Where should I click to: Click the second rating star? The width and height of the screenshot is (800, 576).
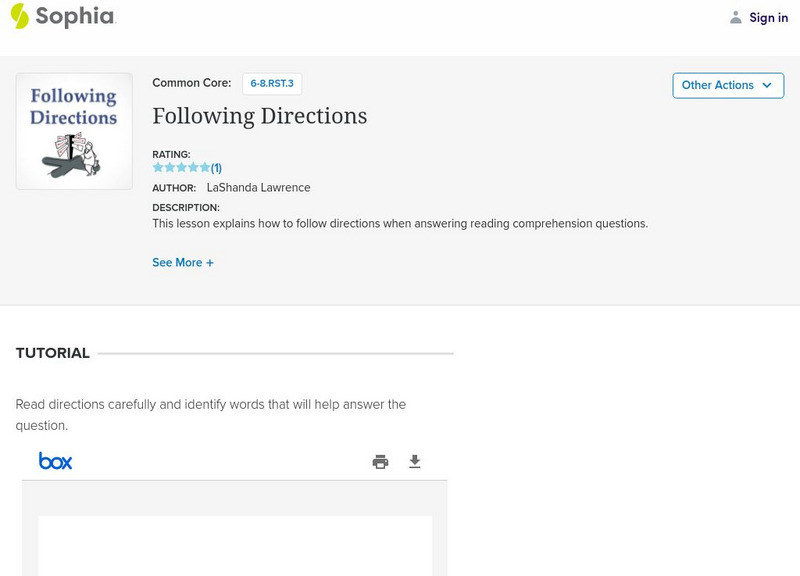[170, 168]
